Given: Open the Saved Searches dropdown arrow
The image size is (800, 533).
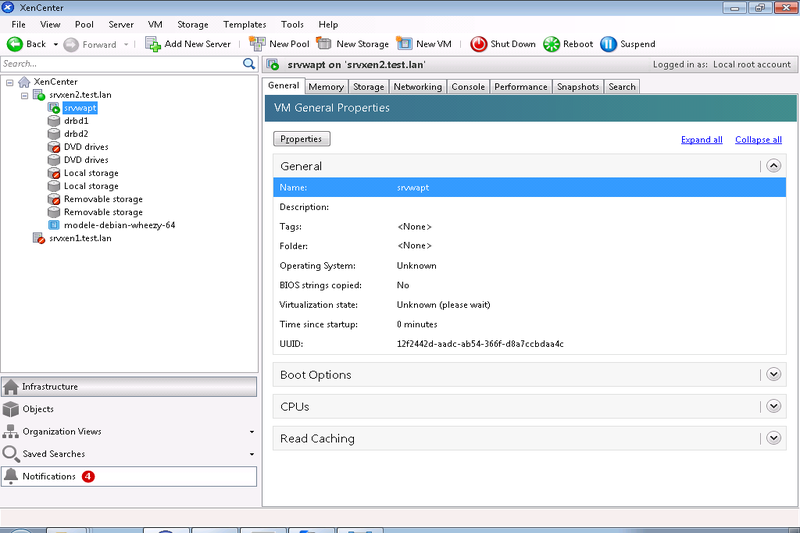Looking at the screenshot, I should (x=252, y=454).
